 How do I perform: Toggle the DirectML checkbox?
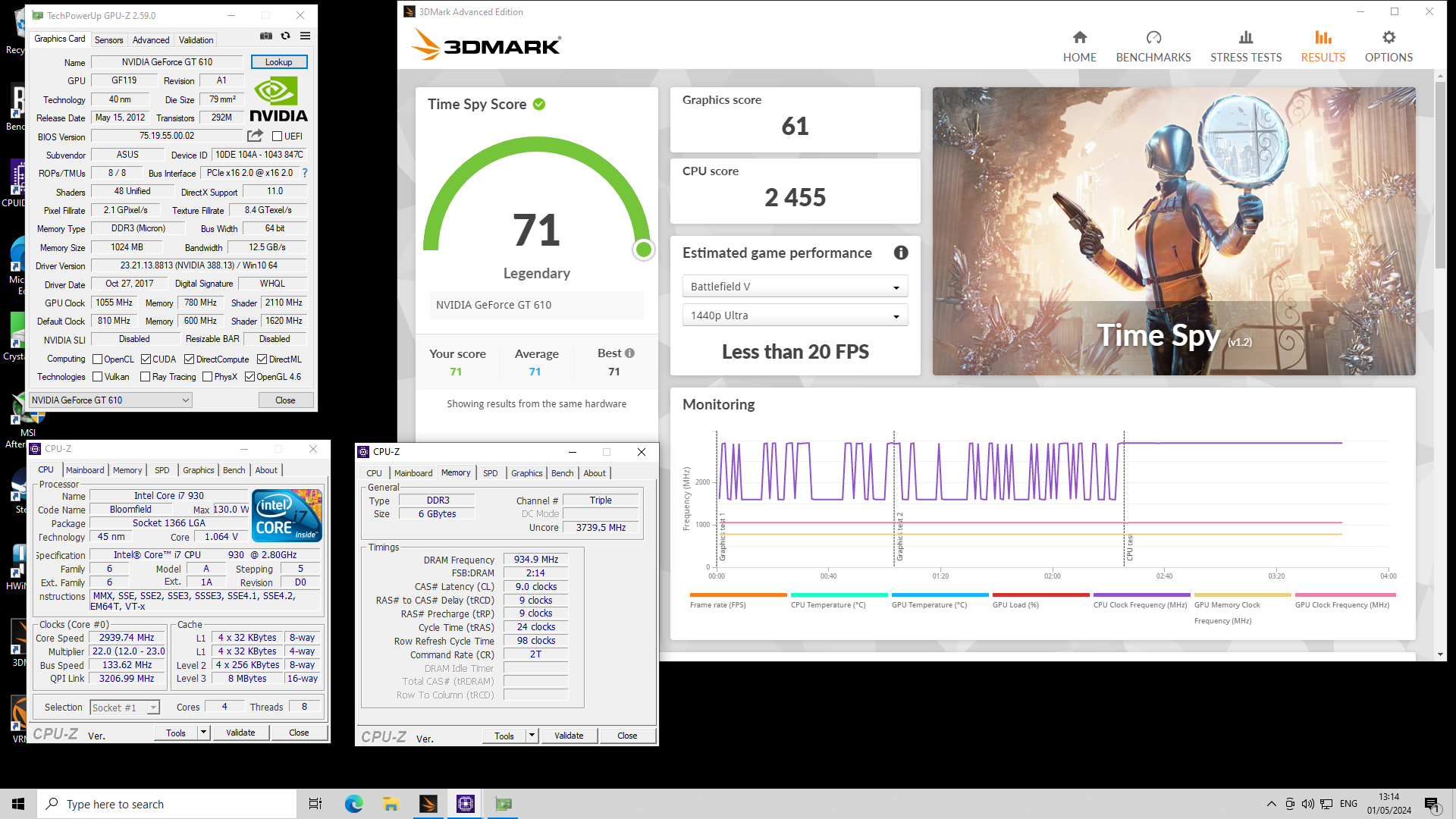tap(262, 359)
